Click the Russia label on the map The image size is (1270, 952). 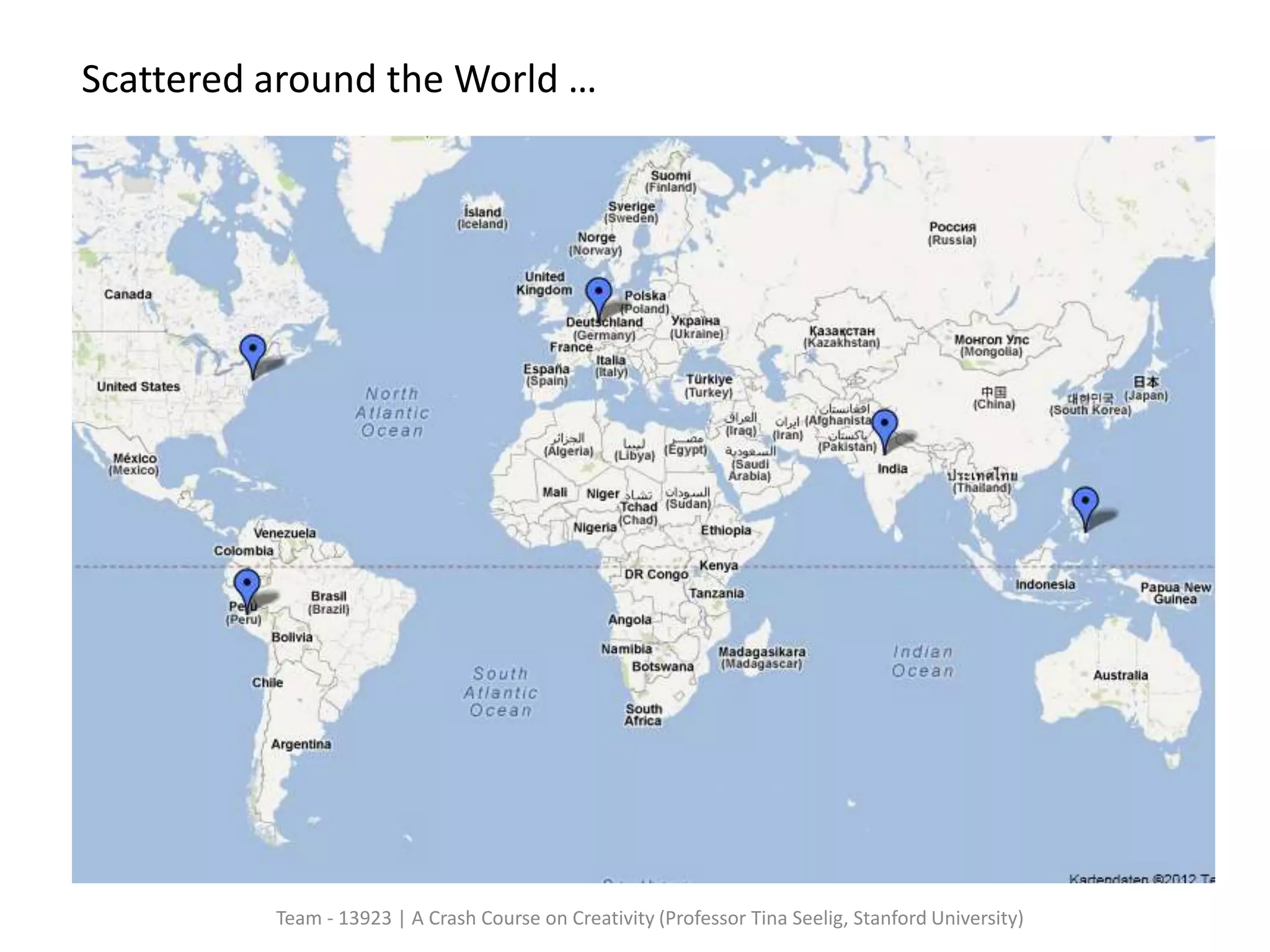click(952, 233)
